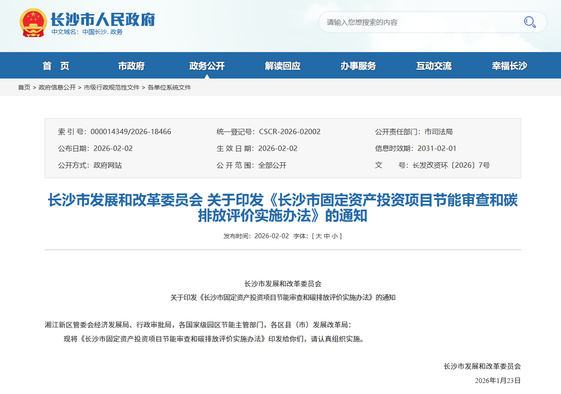Open the 首页 navigation menu item
561x394 pixels.
[x=56, y=66]
